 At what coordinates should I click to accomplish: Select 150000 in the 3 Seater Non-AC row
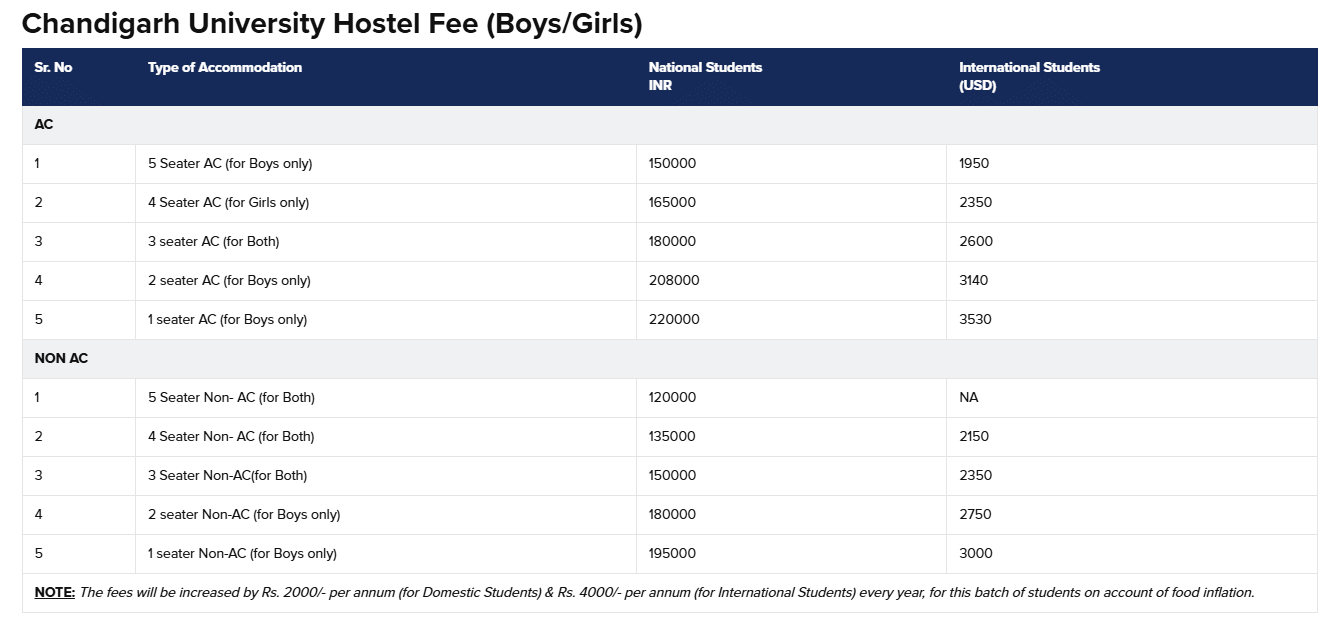coord(672,475)
